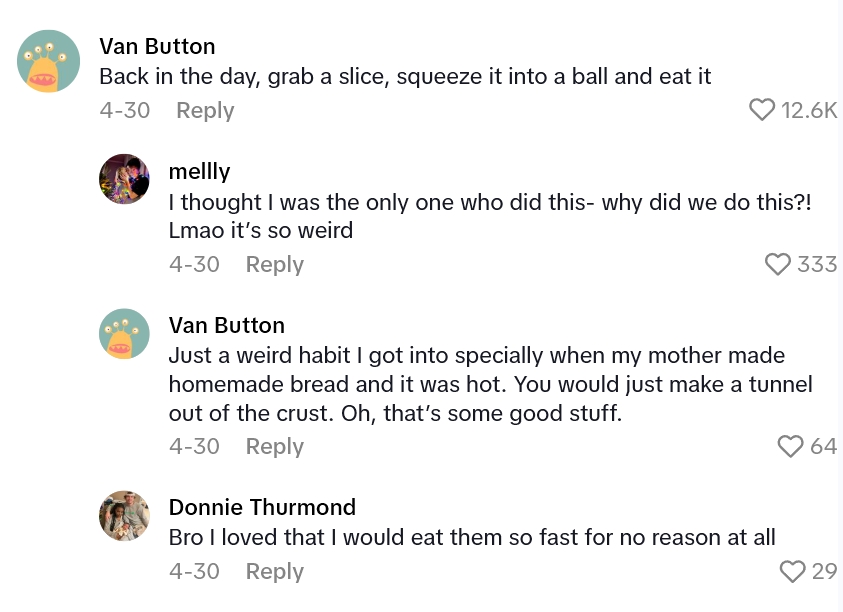843x612 pixels.
Task: Open Van Button's avatar on the top comment
Action: 48,62
